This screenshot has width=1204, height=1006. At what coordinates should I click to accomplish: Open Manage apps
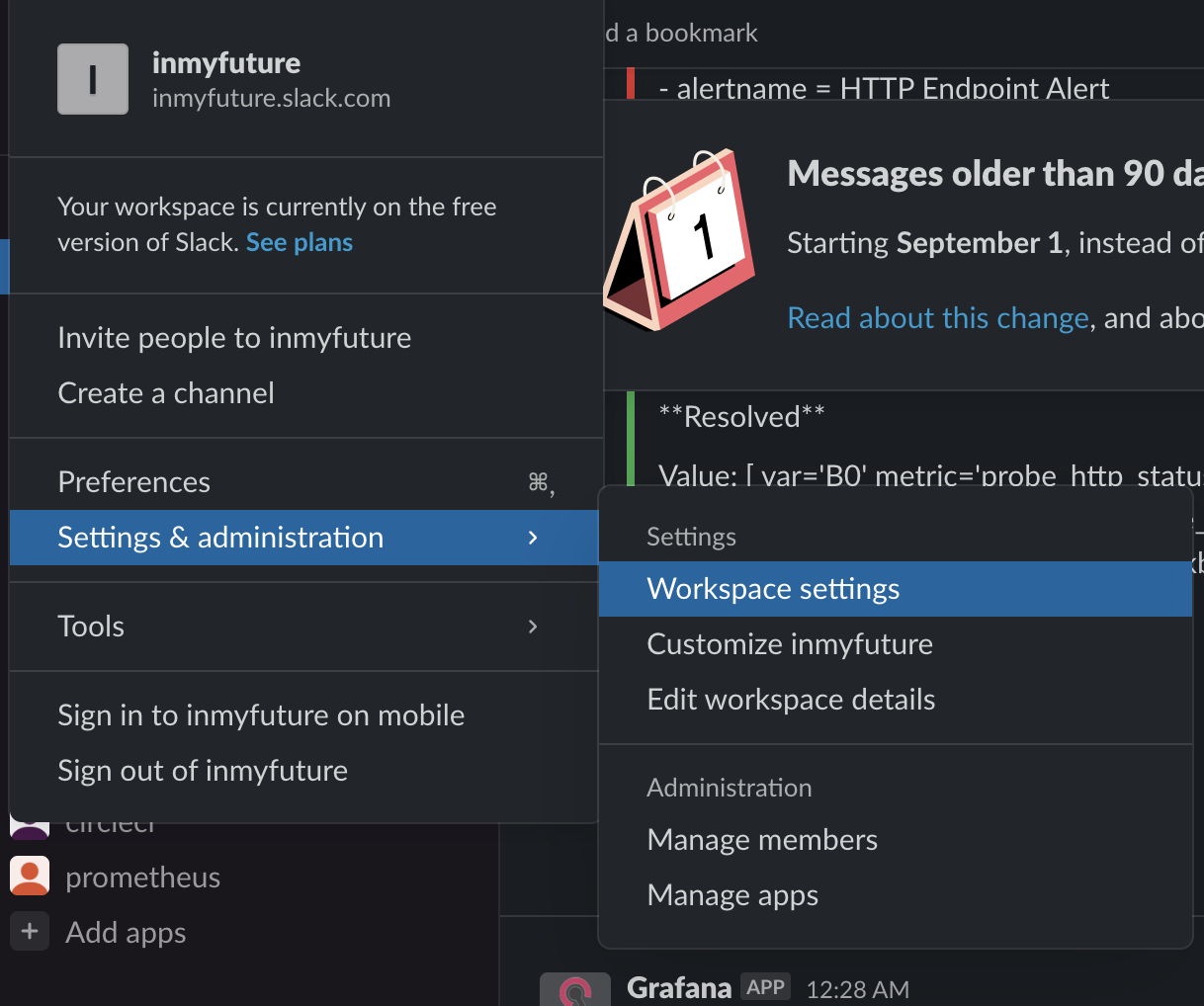pos(896,895)
